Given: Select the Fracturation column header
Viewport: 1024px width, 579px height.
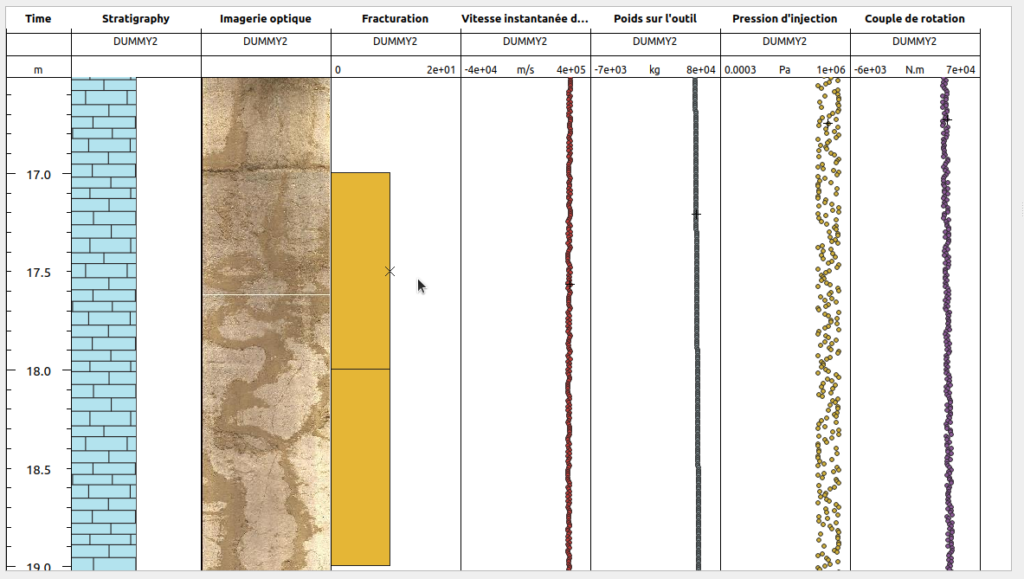Looking at the screenshot, I should (x=395, y=19).
